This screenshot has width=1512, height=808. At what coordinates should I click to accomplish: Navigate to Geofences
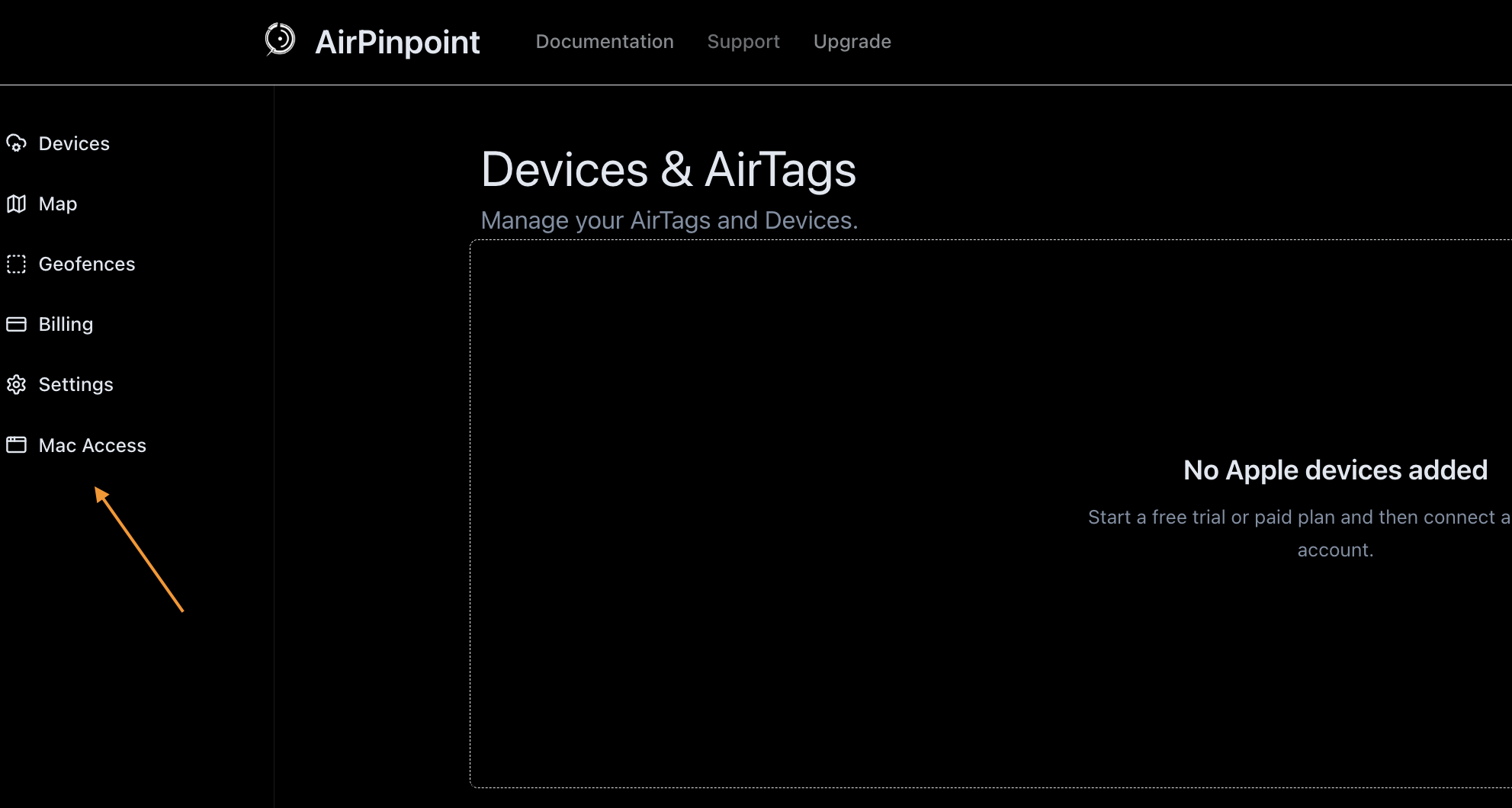click(x=87, y=264)
